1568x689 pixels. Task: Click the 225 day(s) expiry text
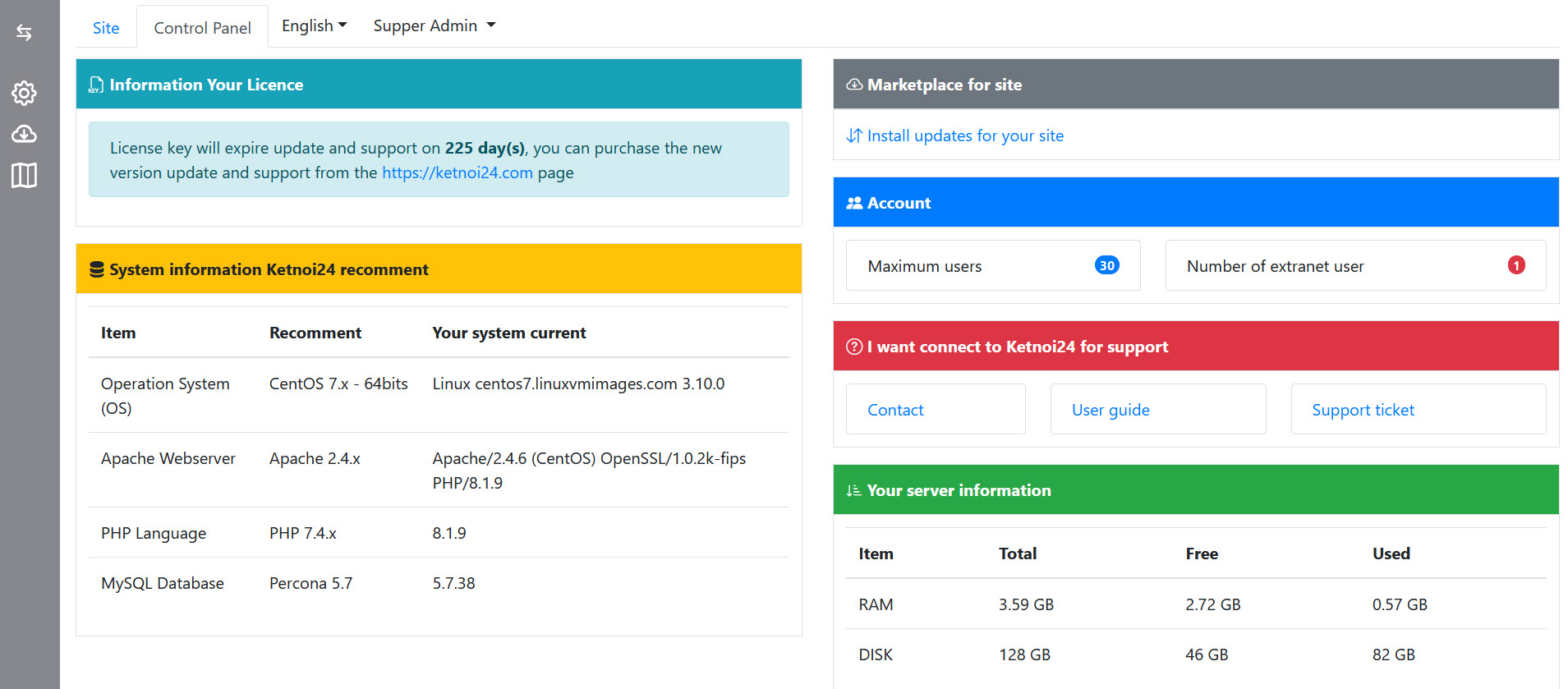tap(485, 148)
